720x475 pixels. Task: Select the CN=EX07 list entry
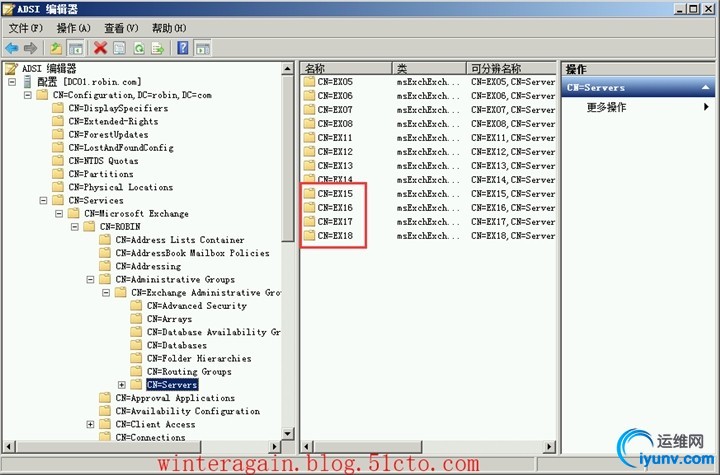tap(335, 110)
